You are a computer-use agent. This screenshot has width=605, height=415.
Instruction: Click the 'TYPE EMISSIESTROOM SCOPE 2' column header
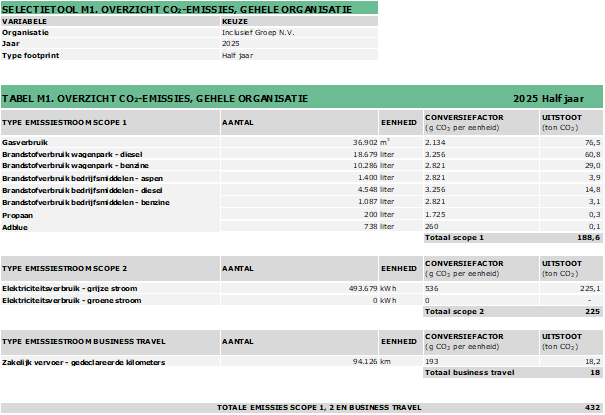[66, 269]
